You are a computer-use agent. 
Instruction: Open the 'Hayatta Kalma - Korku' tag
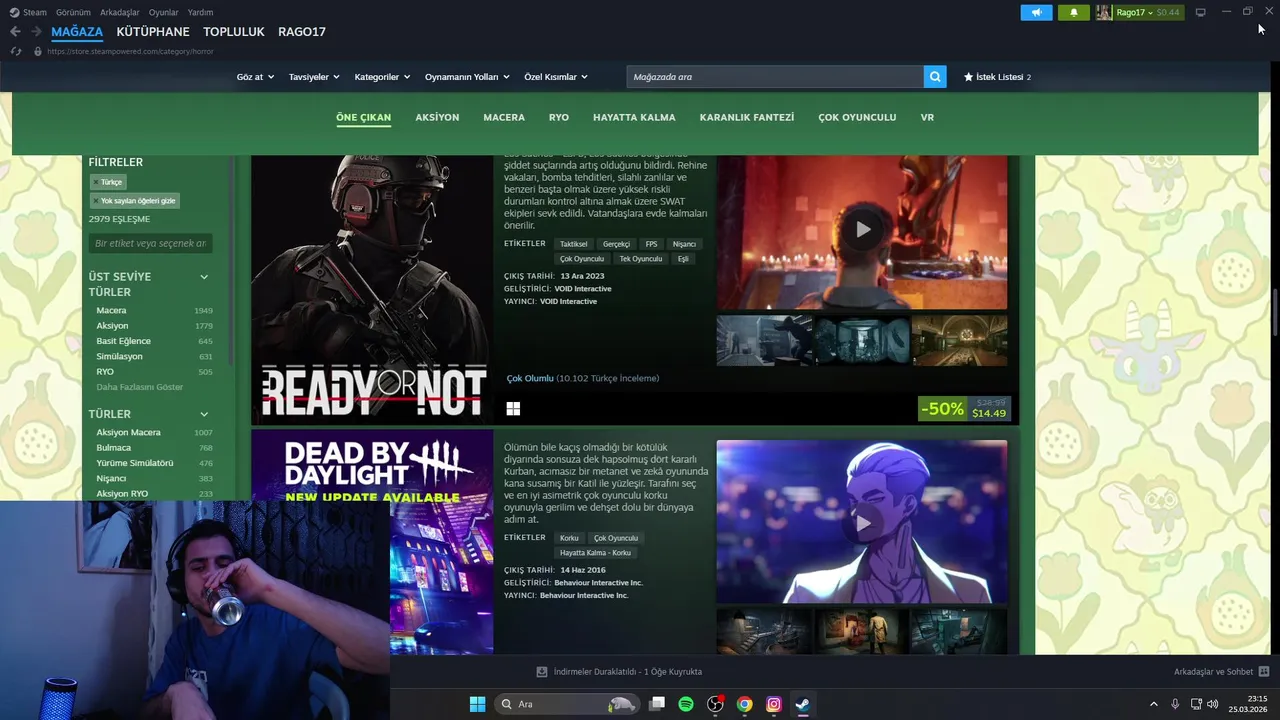click(x=595, y=553)
